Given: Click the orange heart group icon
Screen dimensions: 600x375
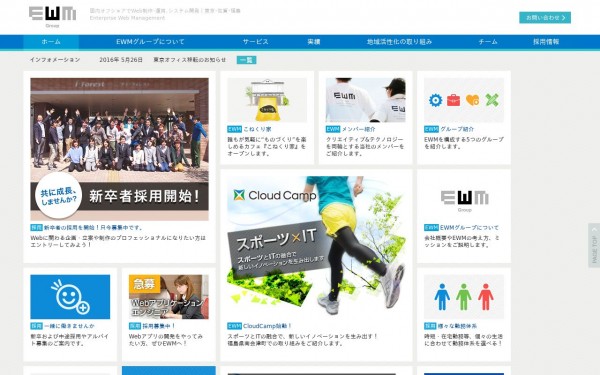Looking at the screenshot, I should point(473,100).
